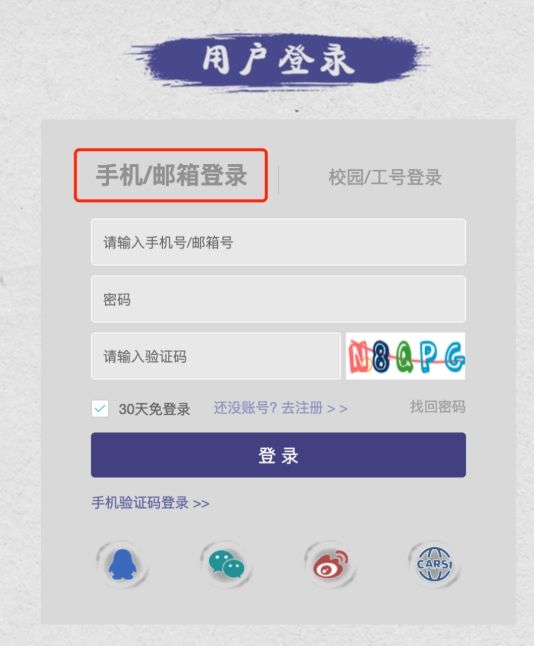
Task: Focus the 请输入验证码 field
Action: pos(216,356)
